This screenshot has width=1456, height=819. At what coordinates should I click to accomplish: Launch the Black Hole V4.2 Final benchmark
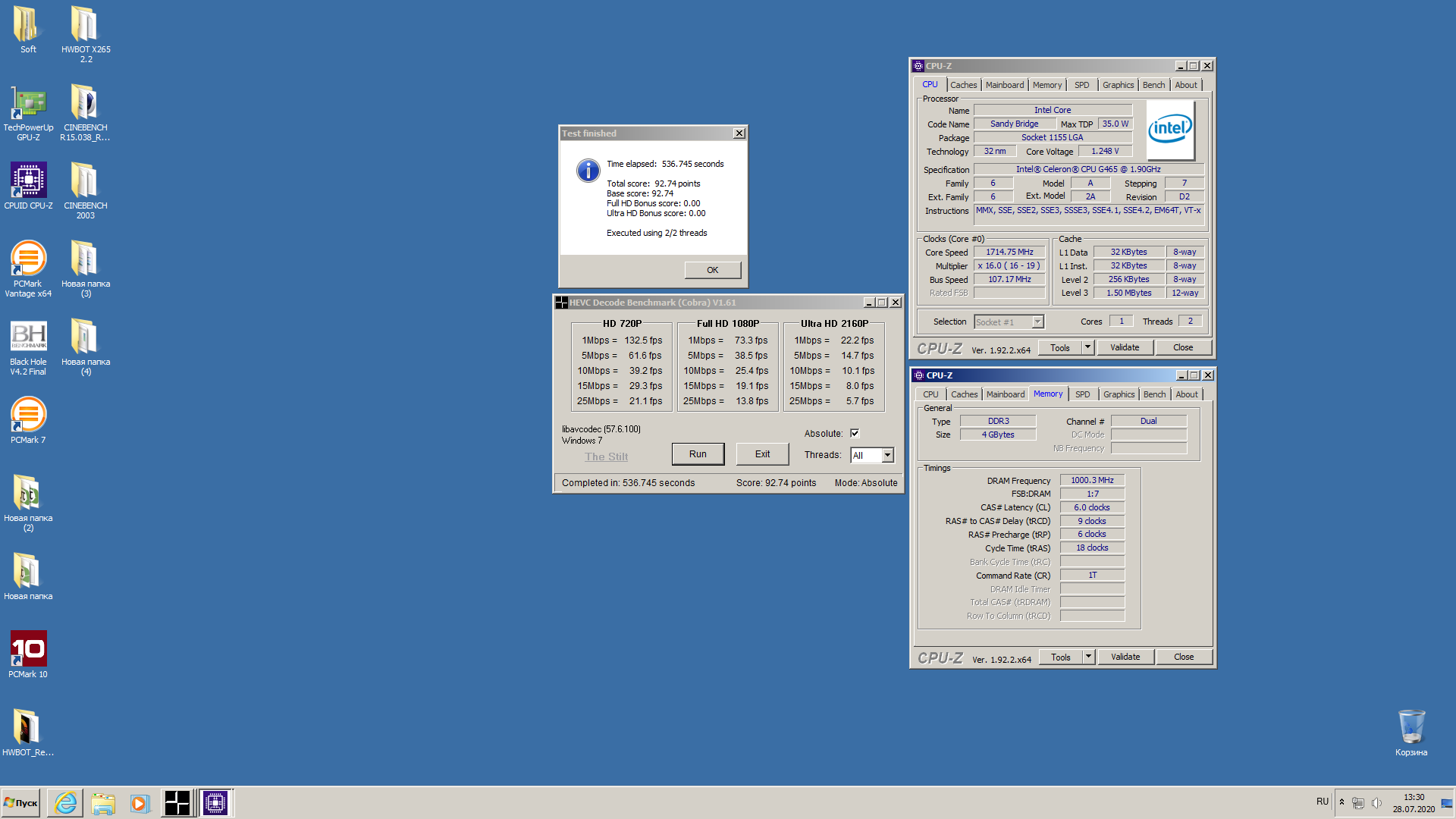(x=28, y=347)
